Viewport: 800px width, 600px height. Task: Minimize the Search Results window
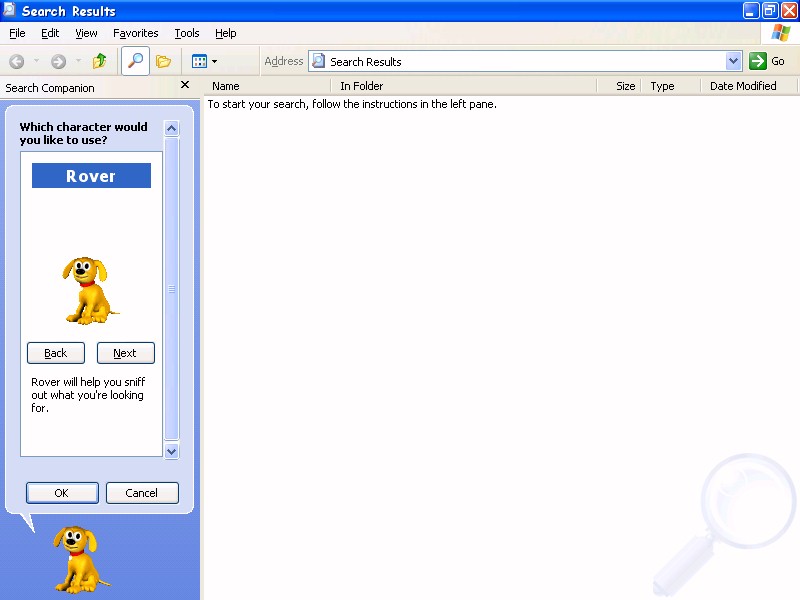tap(750, 11)
